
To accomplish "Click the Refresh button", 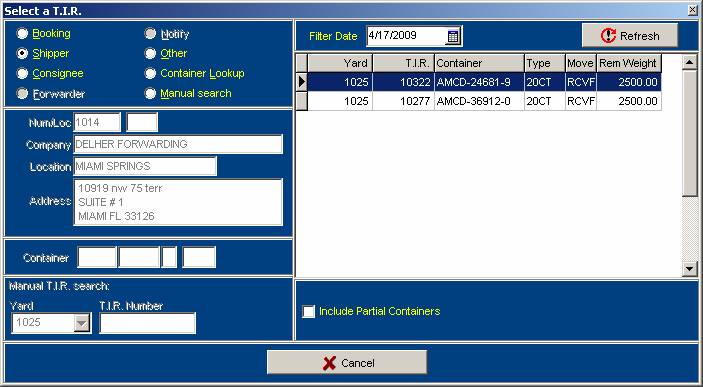I will 630,35.
